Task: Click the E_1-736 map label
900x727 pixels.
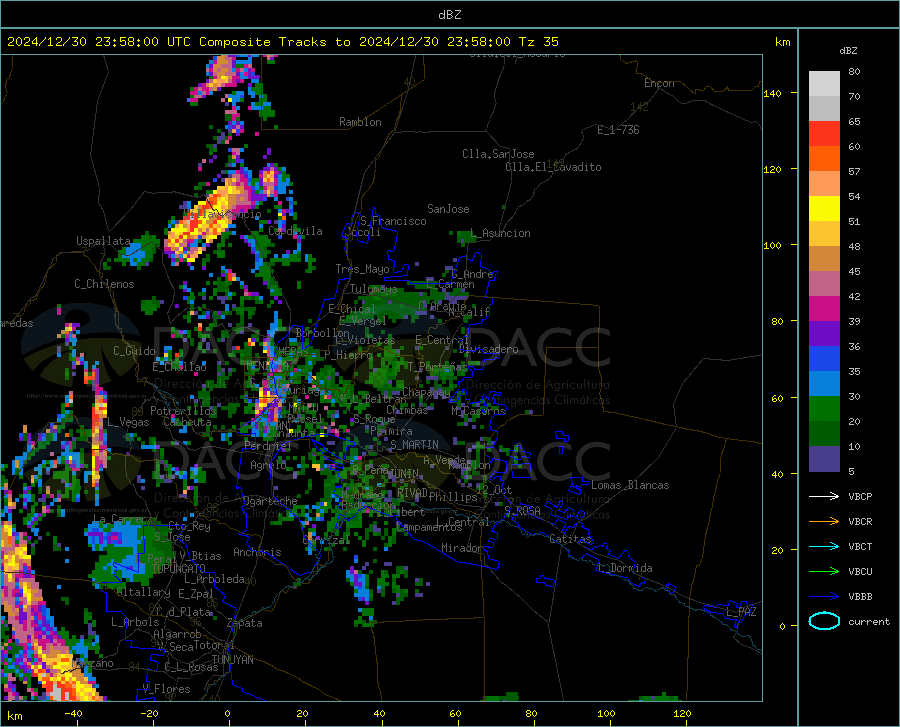Action: coord(618,130)
